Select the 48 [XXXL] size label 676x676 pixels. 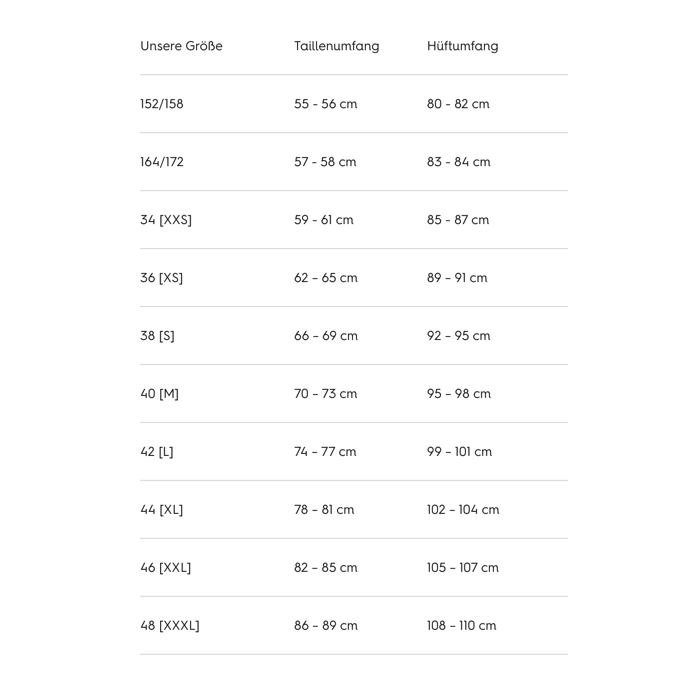tap(170, 626)
